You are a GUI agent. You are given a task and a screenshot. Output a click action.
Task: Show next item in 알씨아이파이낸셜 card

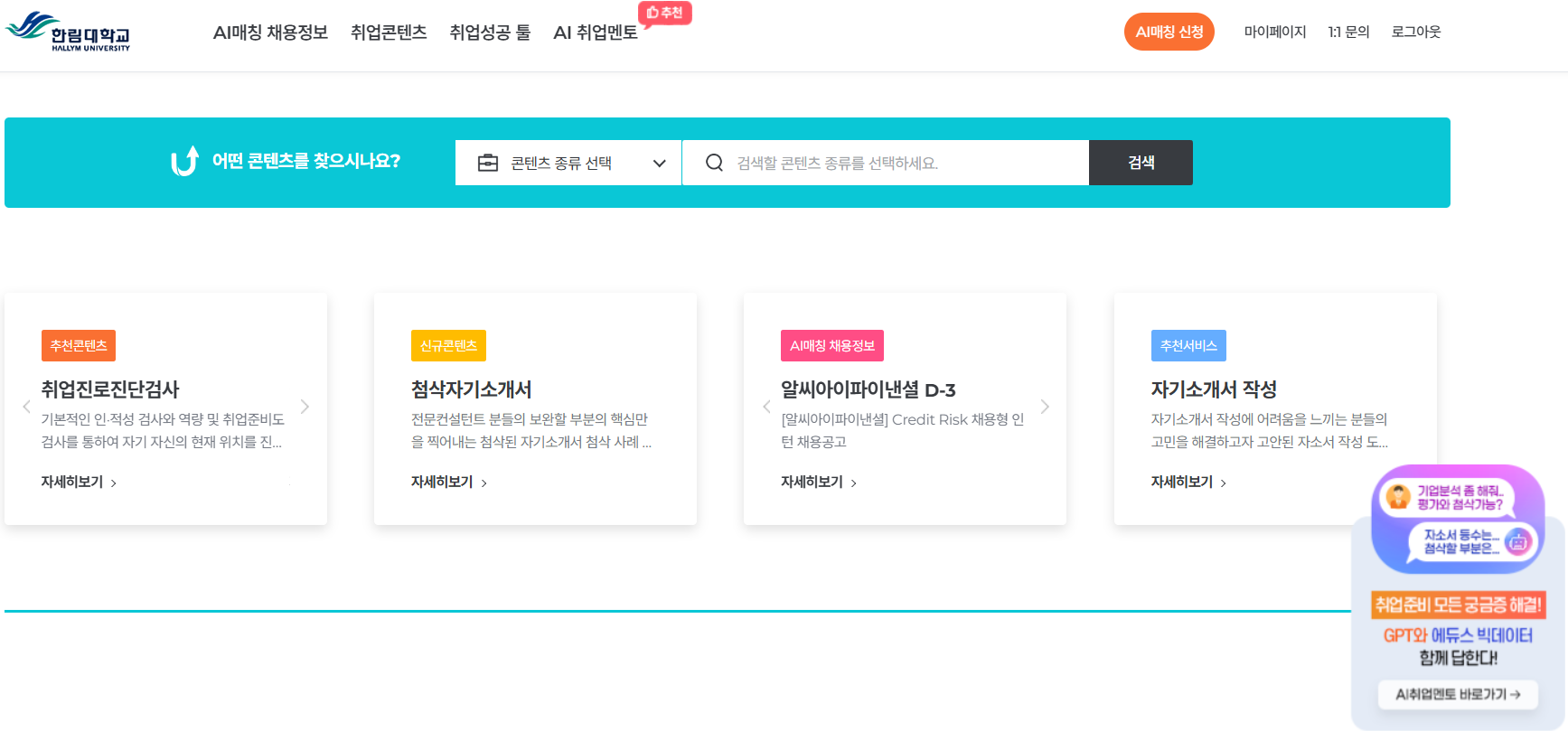click(1045, 407)
